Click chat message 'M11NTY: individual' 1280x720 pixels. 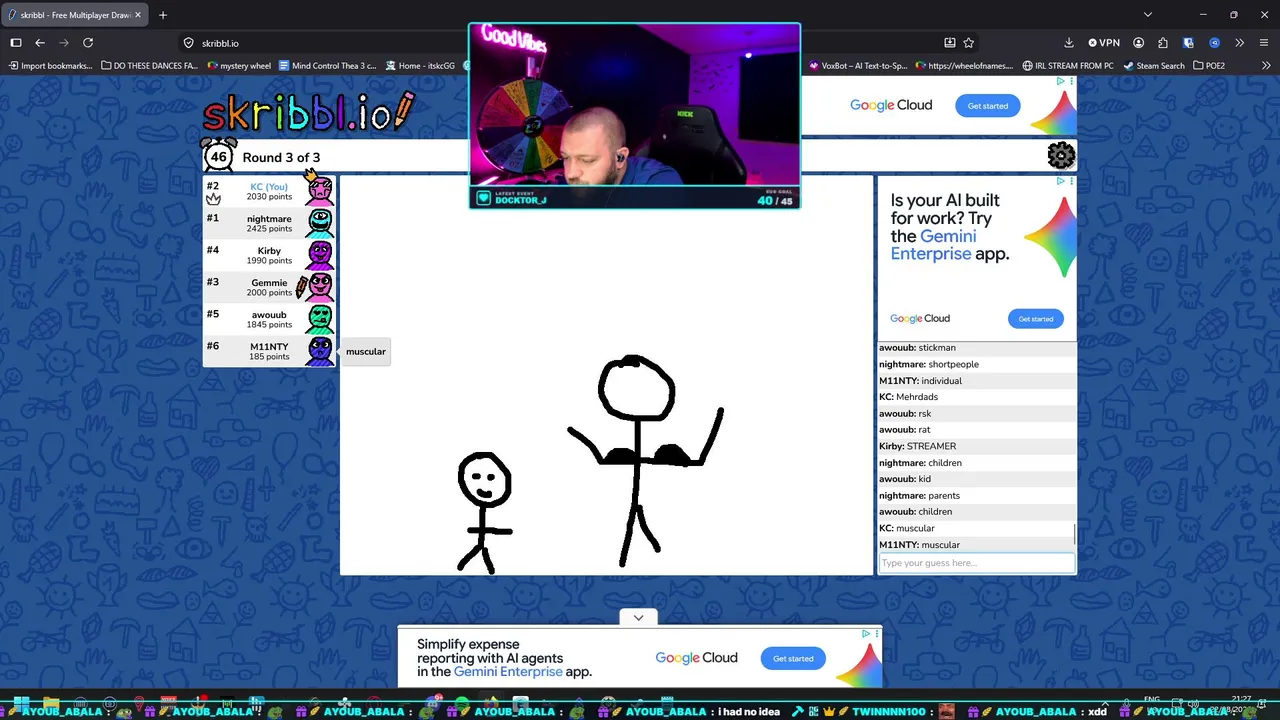coord(920,381)
